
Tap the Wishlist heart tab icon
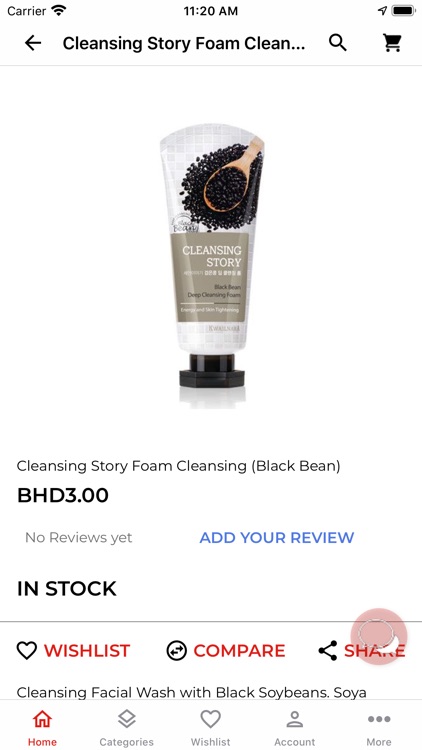(x=211, y=719)
